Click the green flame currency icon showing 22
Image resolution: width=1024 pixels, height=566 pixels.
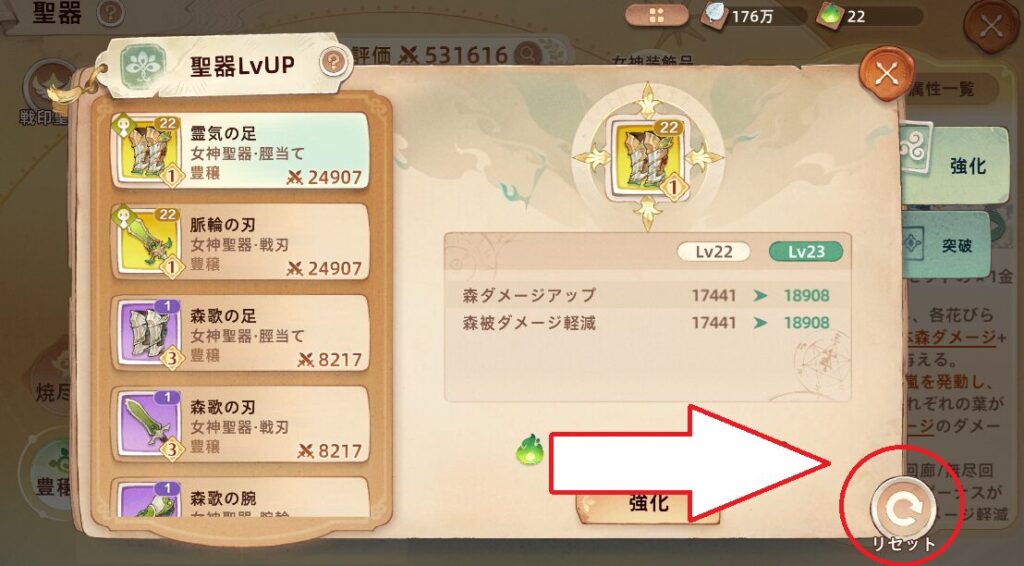click(829, 16)
